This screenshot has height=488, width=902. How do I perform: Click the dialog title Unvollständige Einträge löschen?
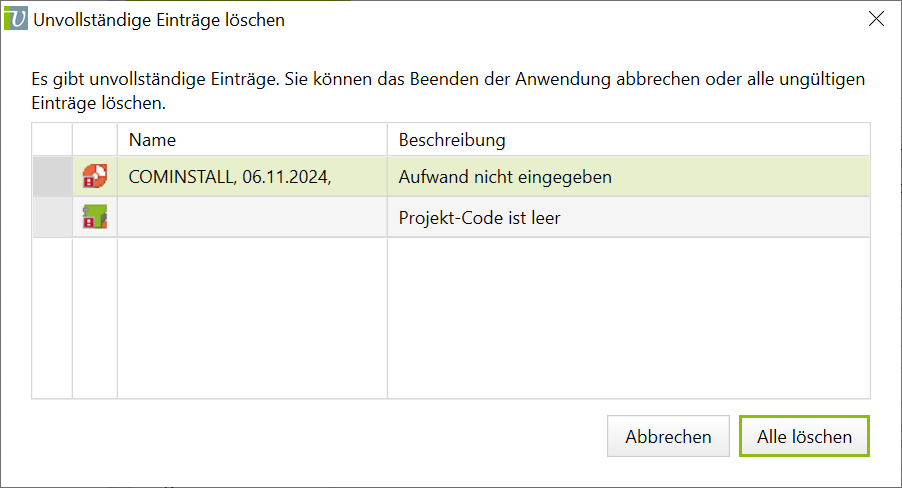pos(159,20)
